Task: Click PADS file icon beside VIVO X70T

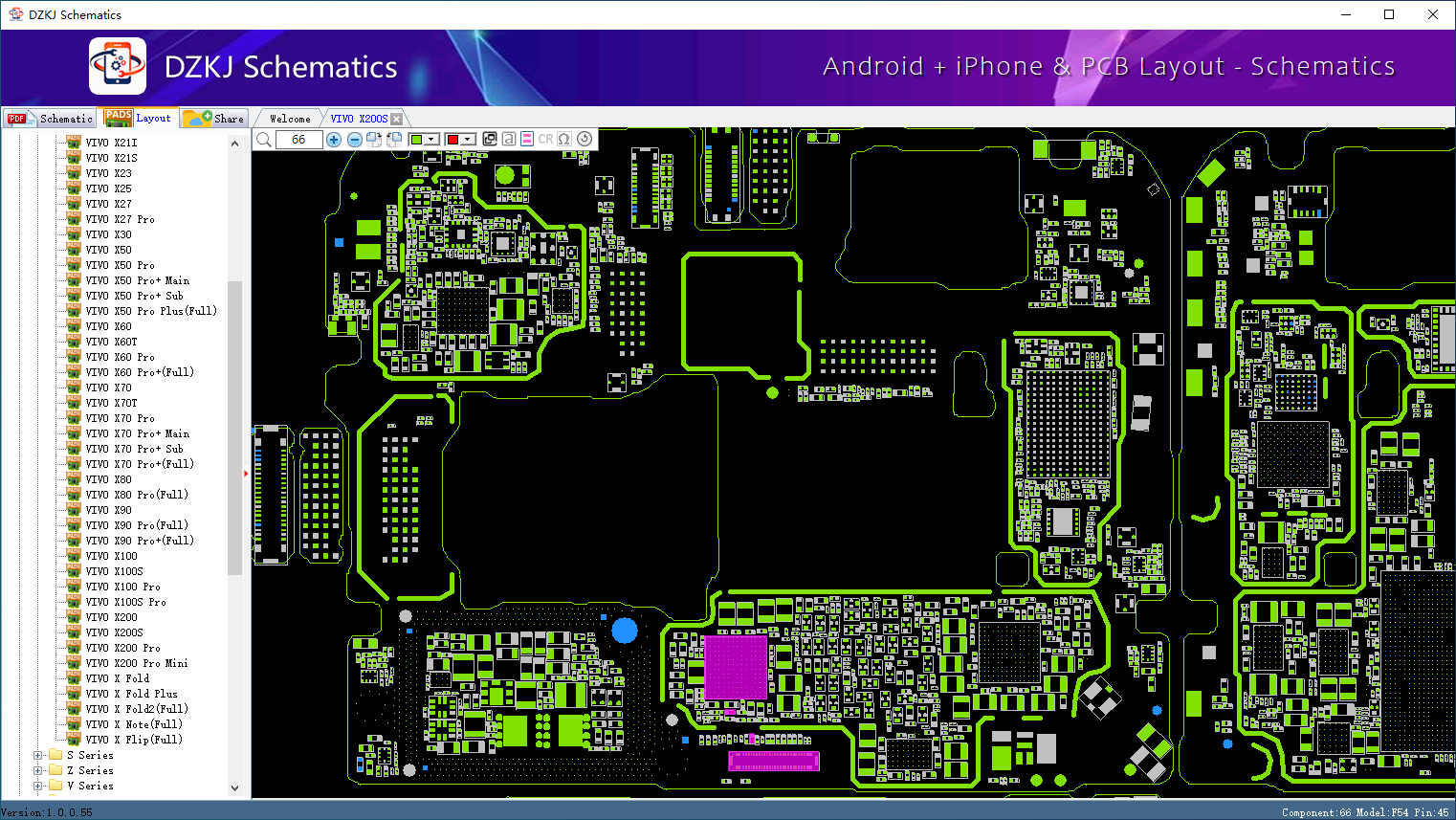Action: (74, 403)
